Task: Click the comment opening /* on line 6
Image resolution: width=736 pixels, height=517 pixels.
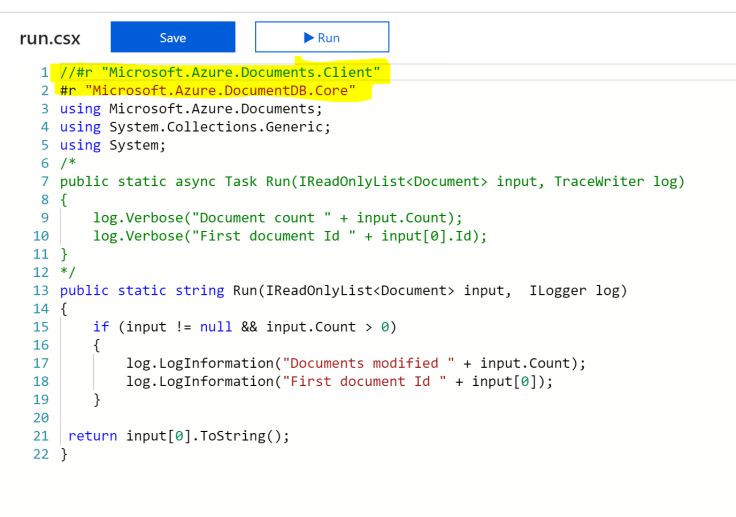Action: coord(68,163)
